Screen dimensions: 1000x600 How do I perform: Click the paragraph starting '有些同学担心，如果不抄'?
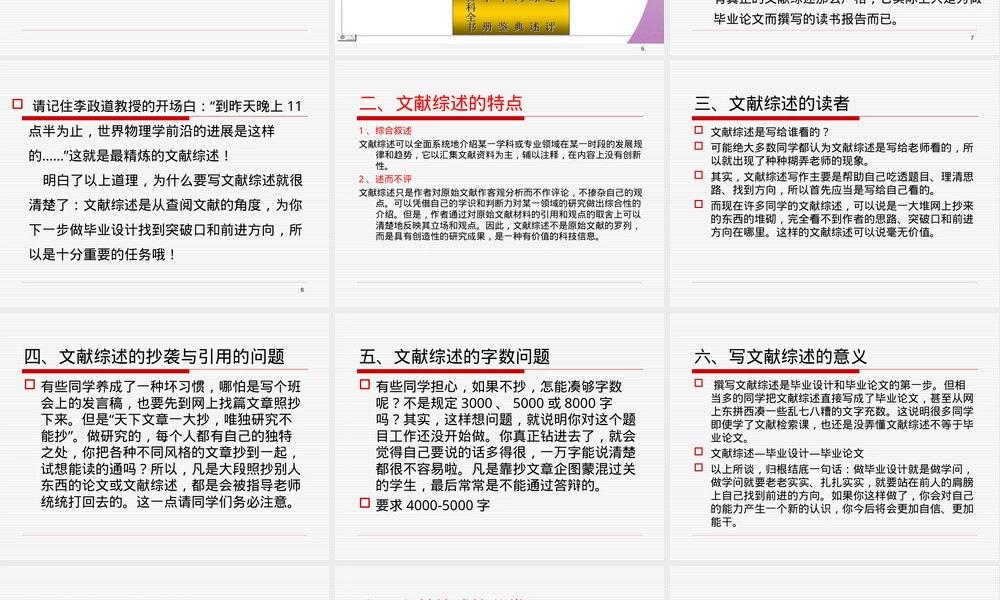pos(506,435)
